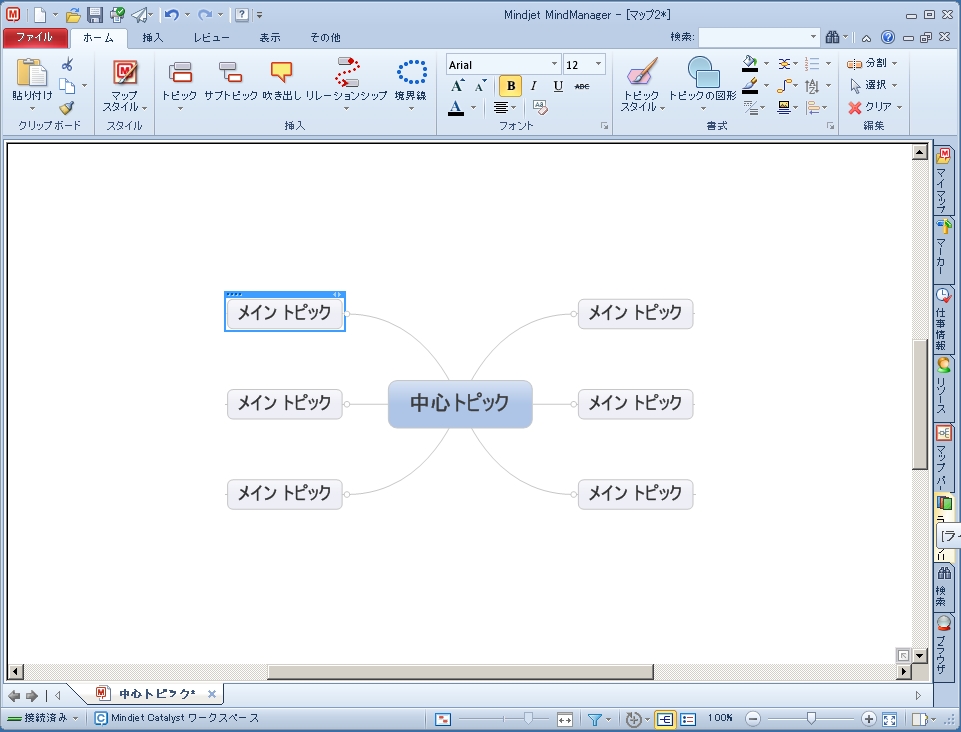Image resolution: width=961 pixels, height=732 pixels.
Task: Open the ファイル menu tab
Action: coord(35,37)
